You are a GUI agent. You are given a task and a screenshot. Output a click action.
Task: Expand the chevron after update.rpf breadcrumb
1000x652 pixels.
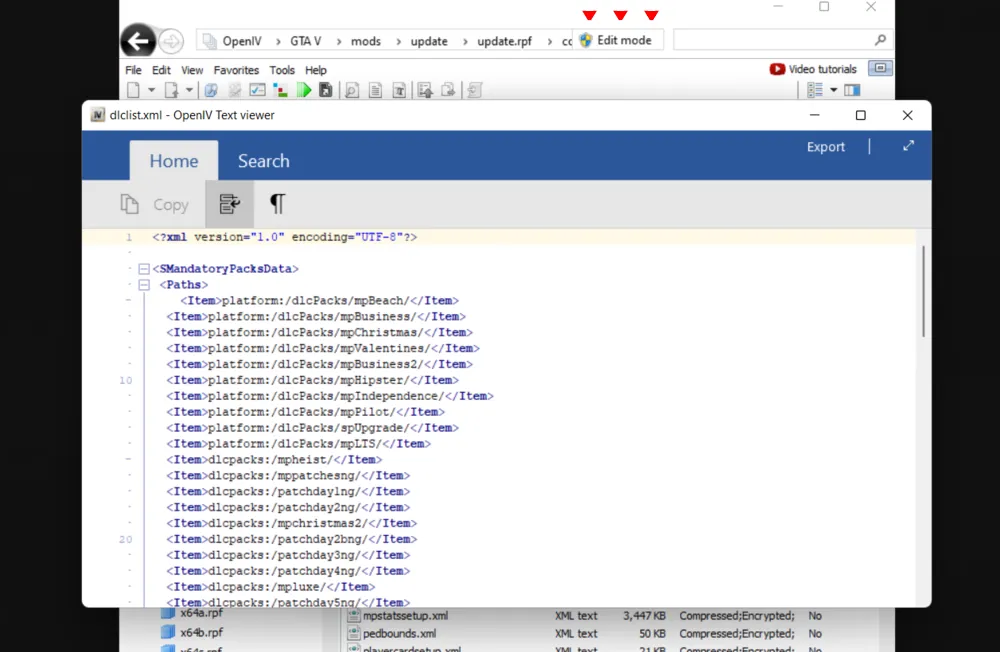549,41
